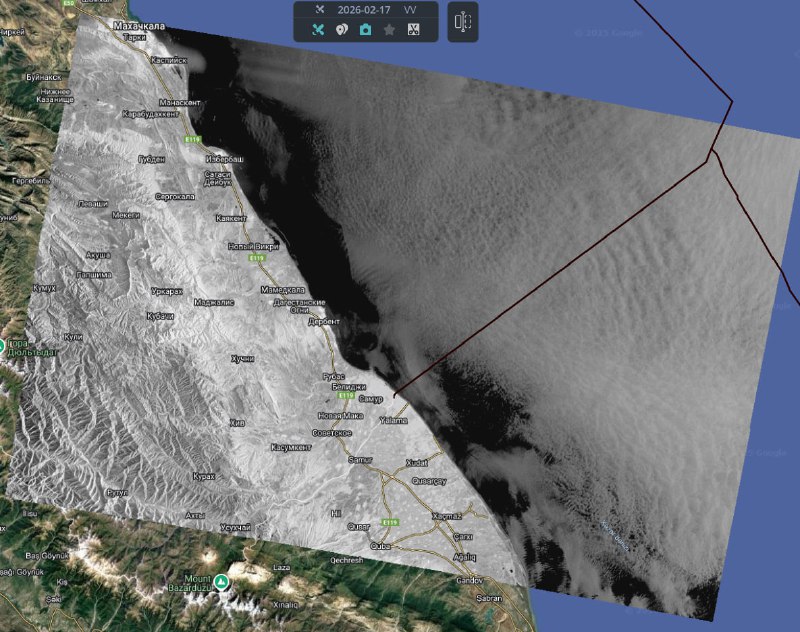
Task: Click the star favorite icon
Action: point(389,30)
